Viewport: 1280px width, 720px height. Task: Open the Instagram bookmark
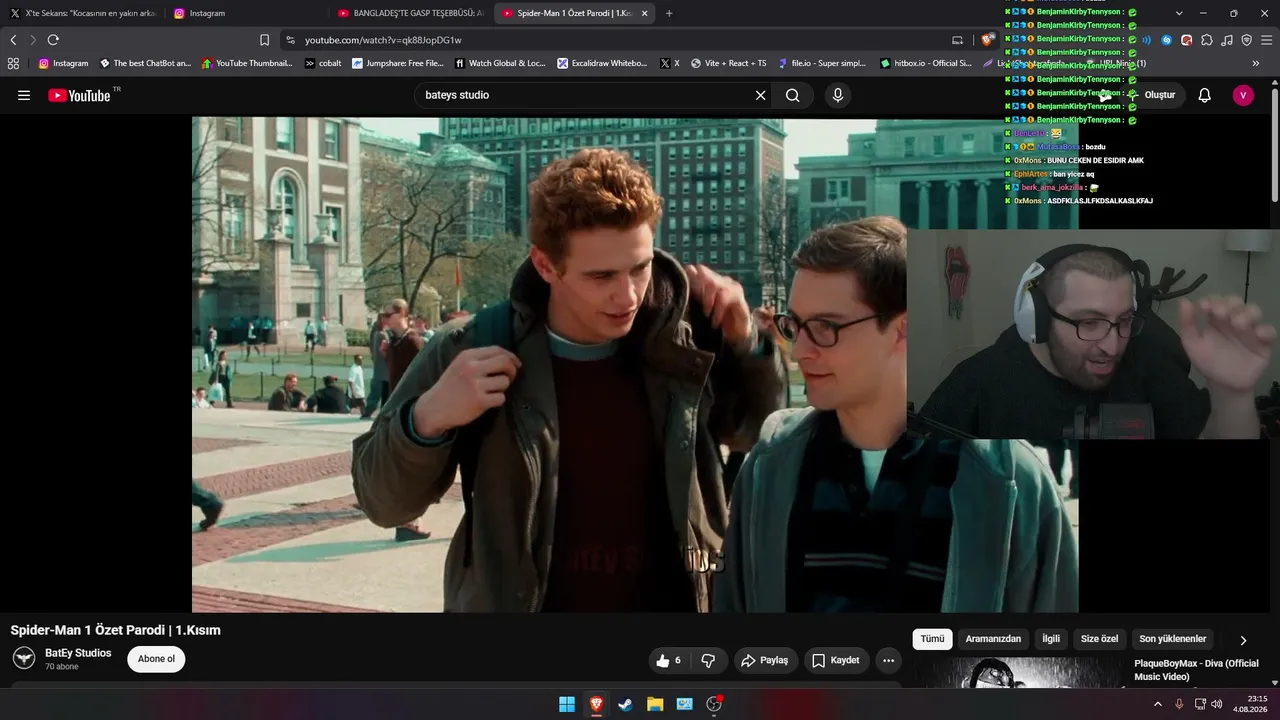click(63, 63)
